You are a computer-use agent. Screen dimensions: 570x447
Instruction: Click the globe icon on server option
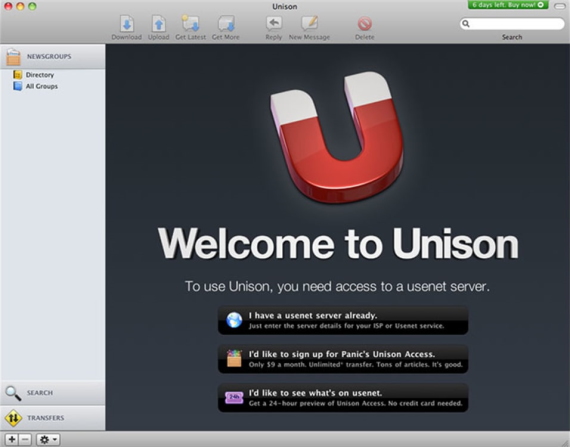234,320
